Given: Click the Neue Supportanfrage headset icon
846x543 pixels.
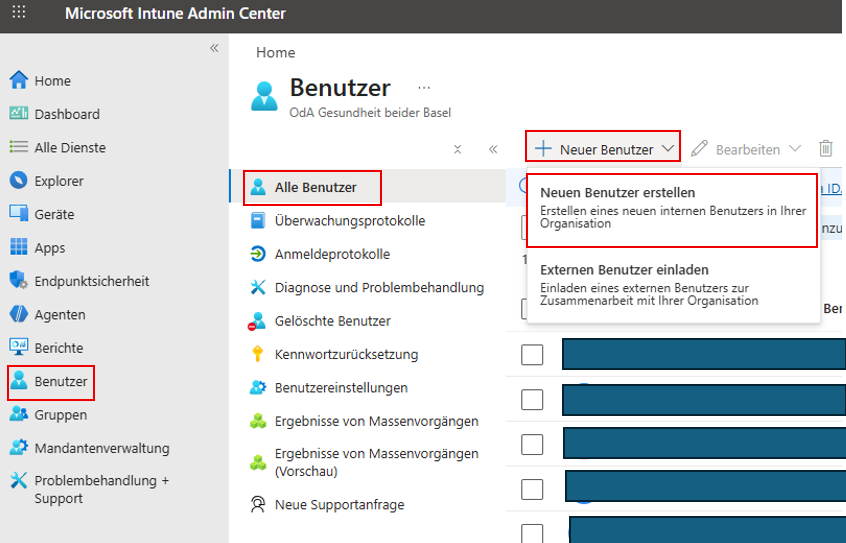Looking at the screenshot, I should click(x=258, y=504).
